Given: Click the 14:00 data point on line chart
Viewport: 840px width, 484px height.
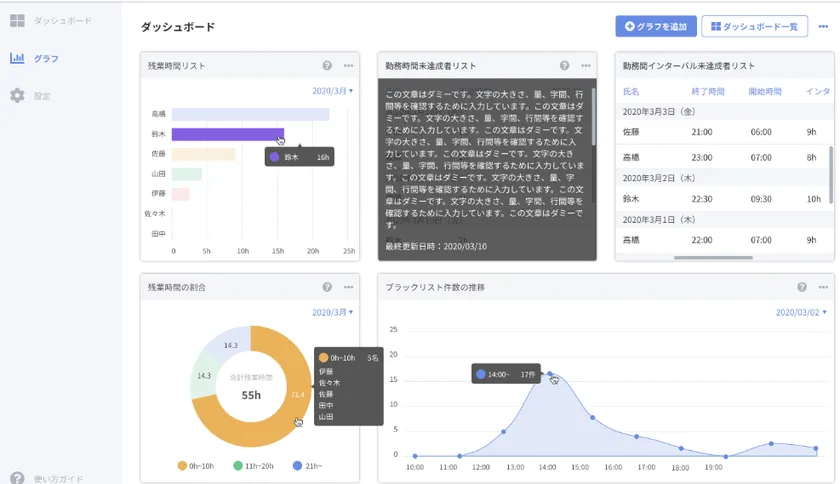Looking at the screenshot, I should pos(549,374).
